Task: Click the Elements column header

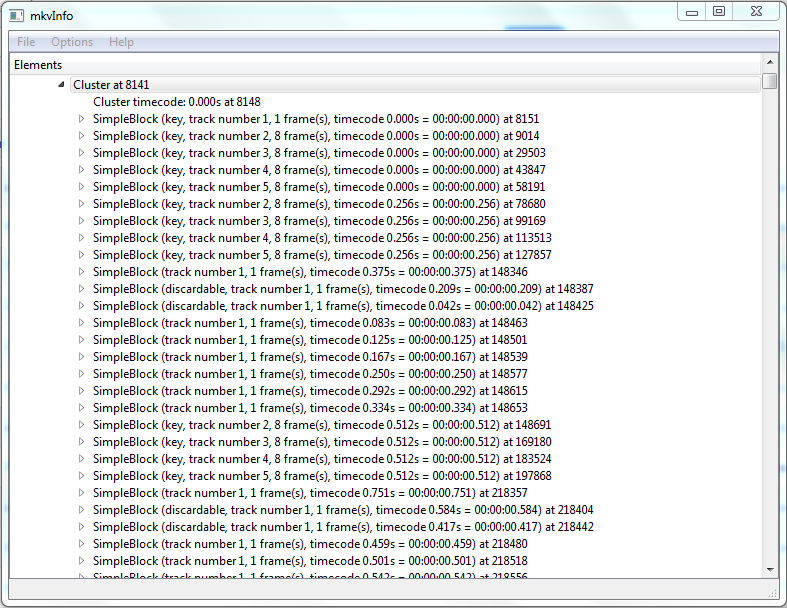Action: pyautogui.click(x=385, y=65)
